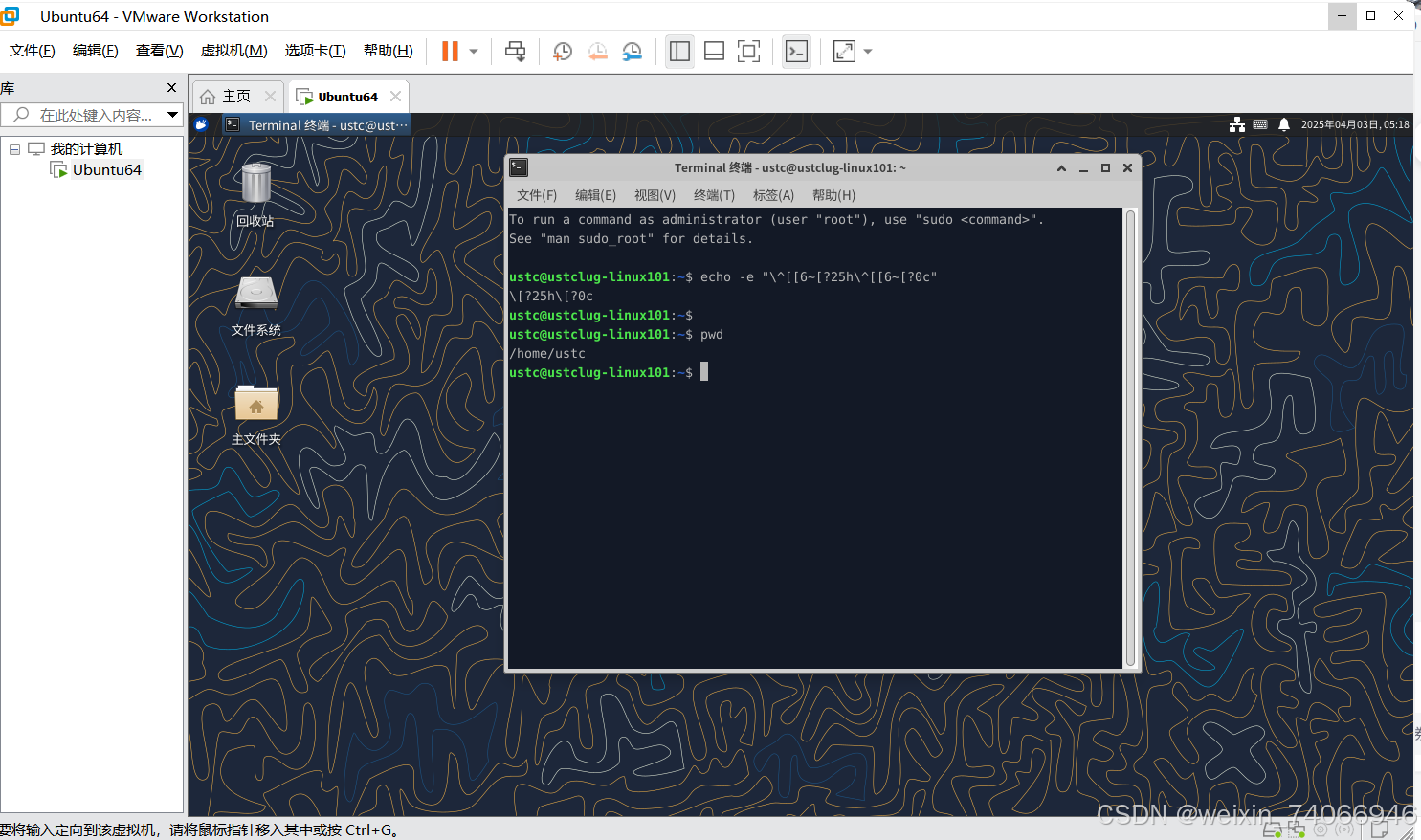
Task: Enter full screen mode
Action: (748, 52)
